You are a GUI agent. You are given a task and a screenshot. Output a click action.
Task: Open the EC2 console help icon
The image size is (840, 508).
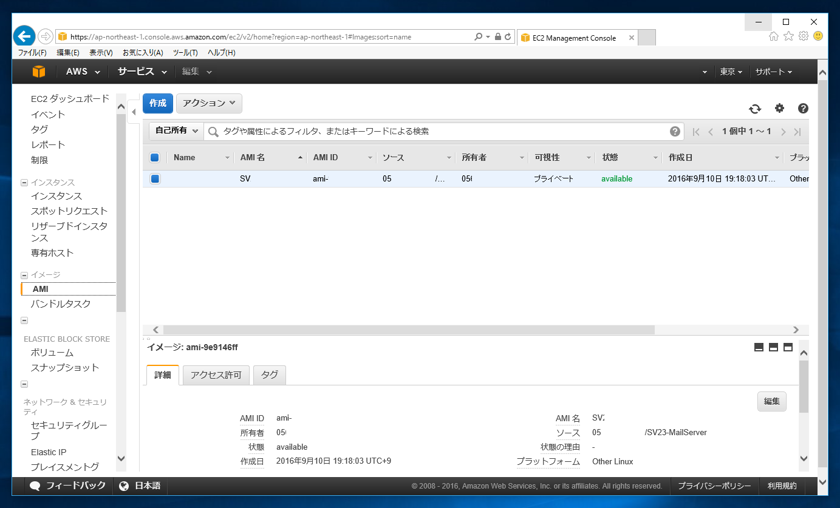click(x=803, y=108)
